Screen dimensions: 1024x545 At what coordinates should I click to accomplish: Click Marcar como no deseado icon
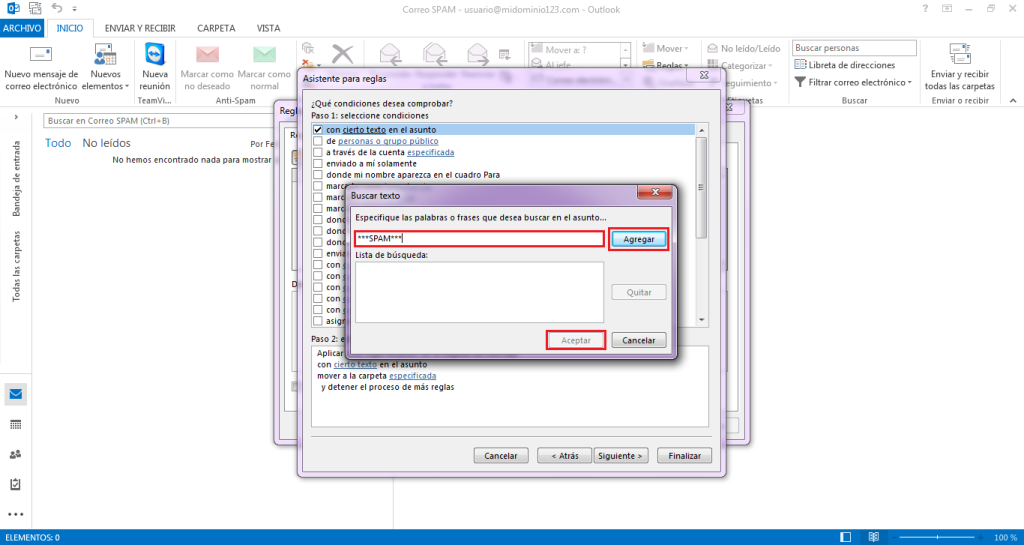pos(207,54)
